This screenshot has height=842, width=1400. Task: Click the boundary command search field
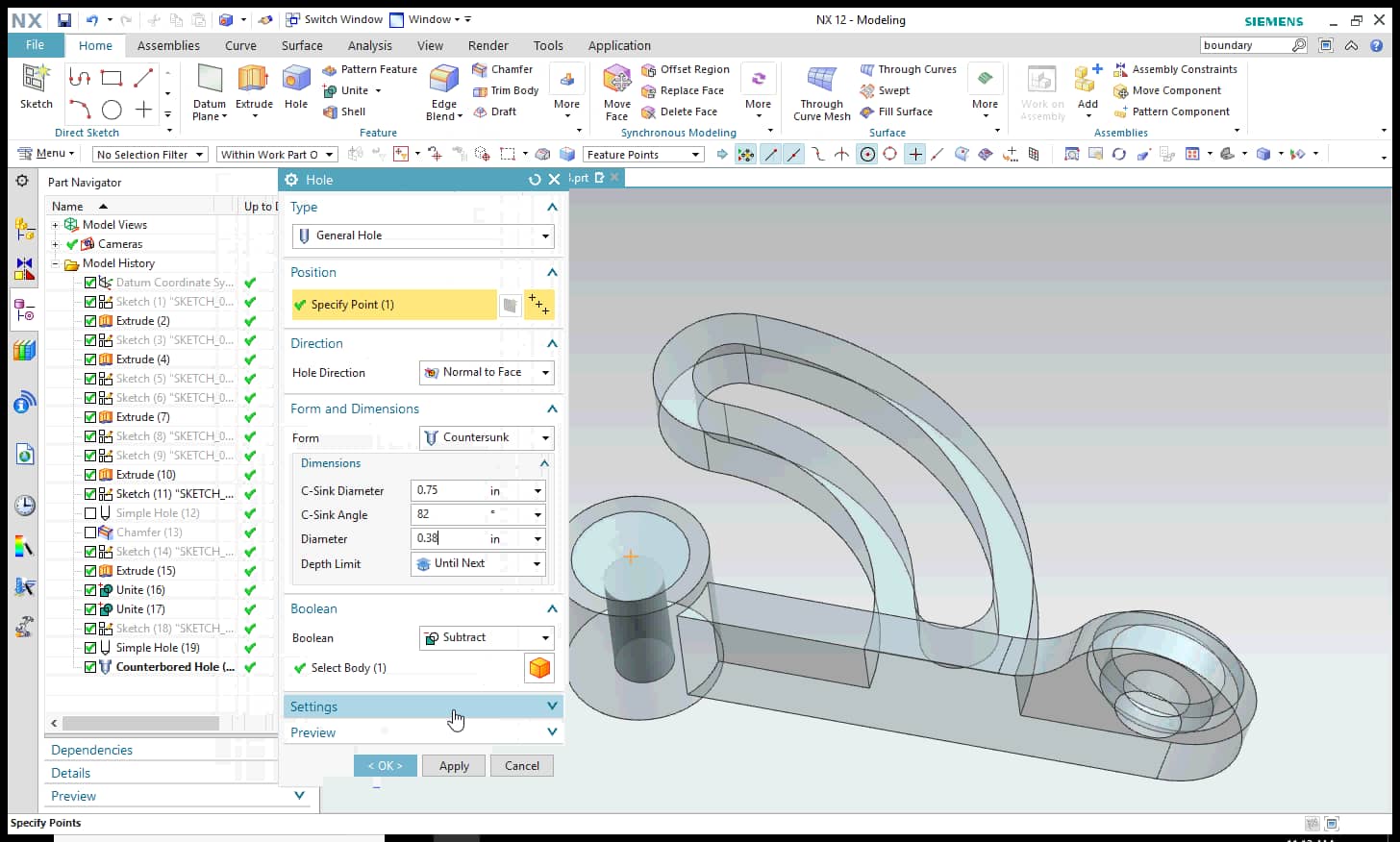[1246, 45]
